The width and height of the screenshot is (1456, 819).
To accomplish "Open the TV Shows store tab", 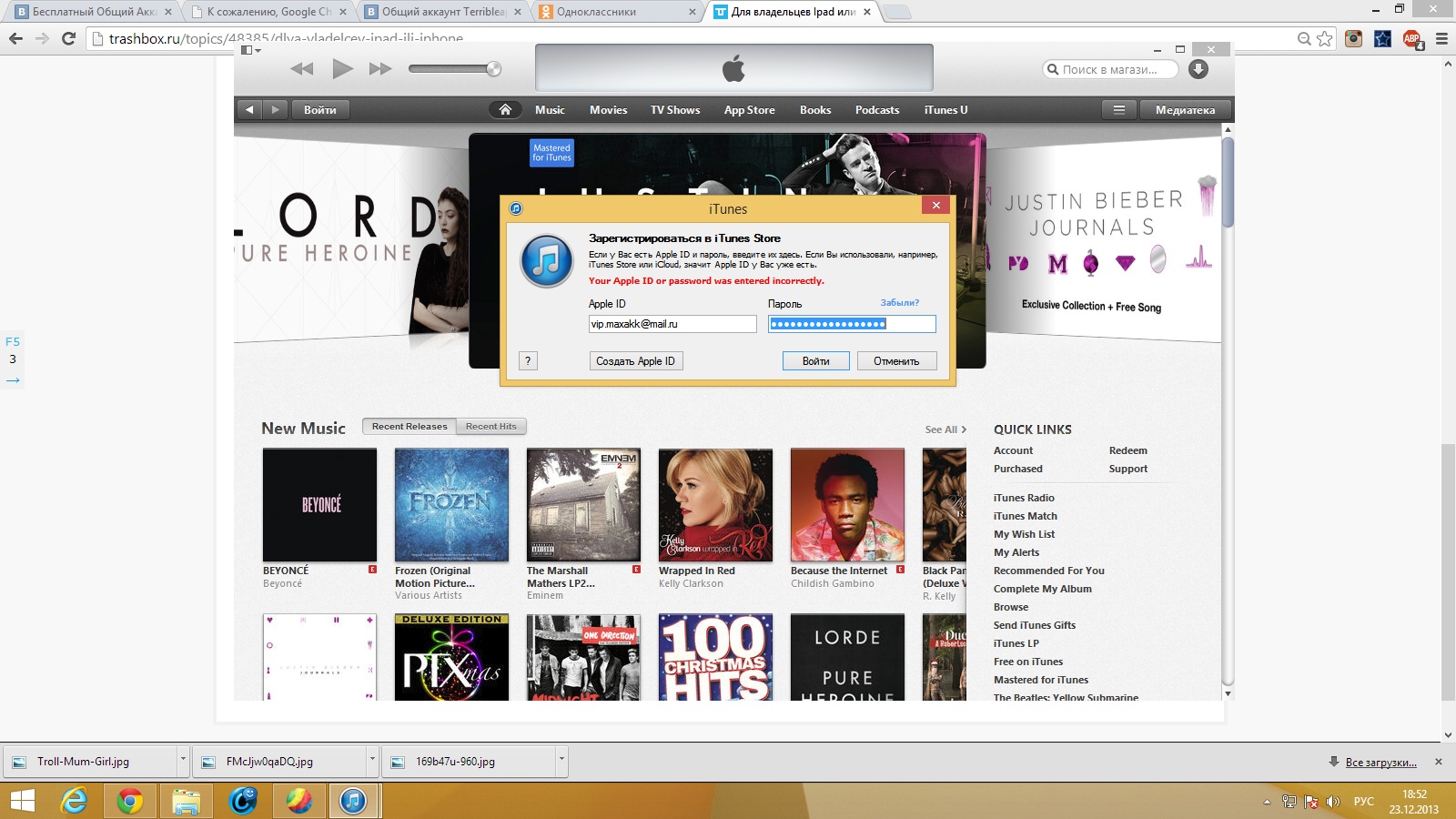I will tap(675, 109).
